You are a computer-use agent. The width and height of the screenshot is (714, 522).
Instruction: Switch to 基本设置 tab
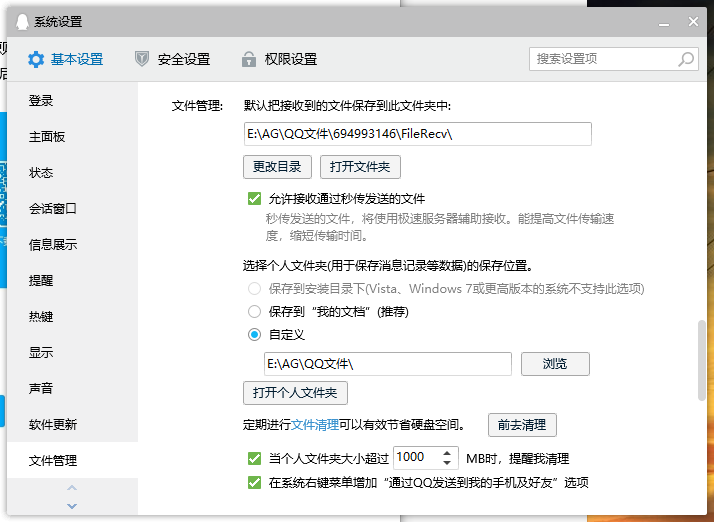[x=66, y=59]
